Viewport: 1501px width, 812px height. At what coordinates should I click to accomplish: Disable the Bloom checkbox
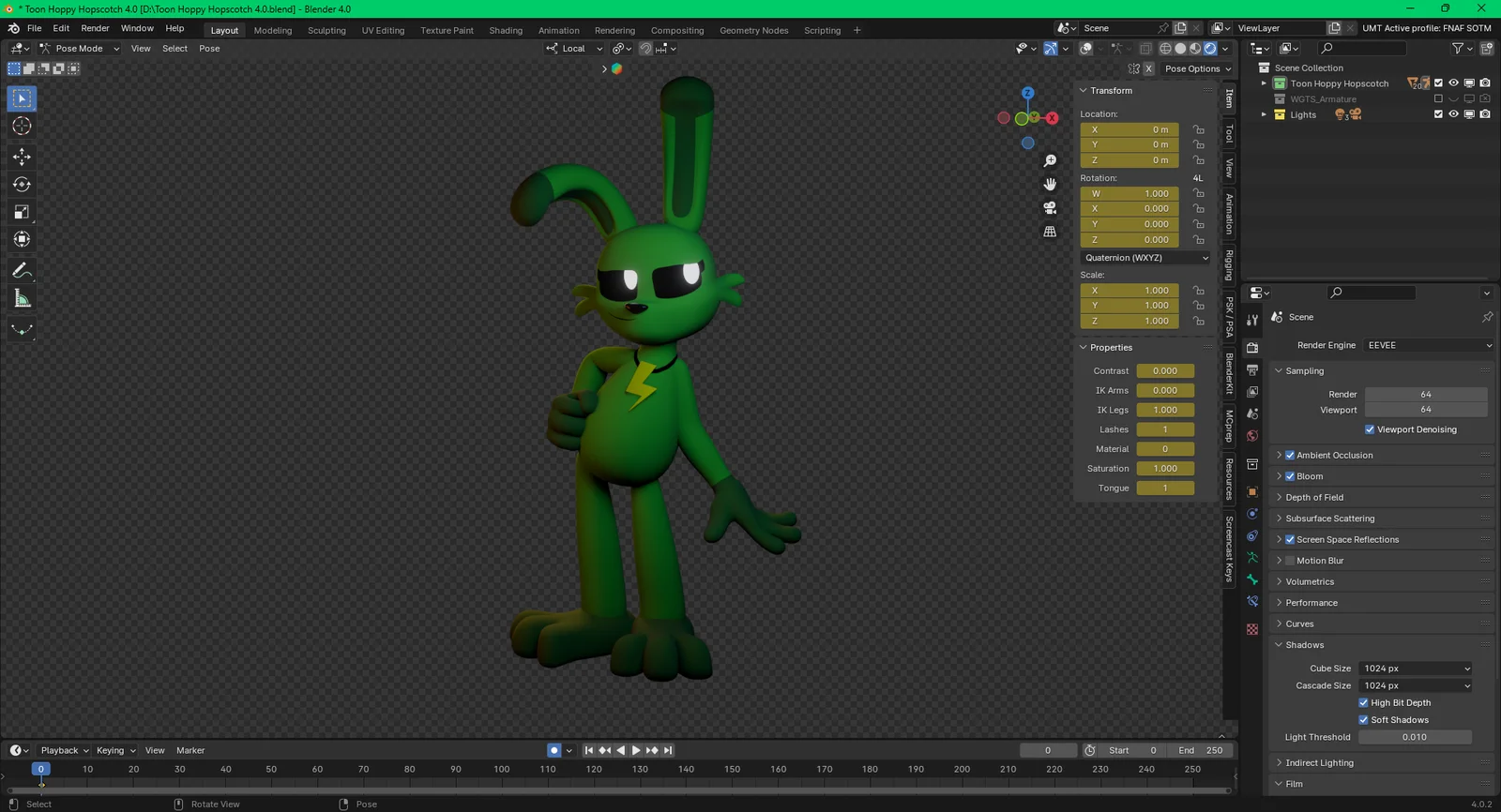(x=1290, y=476)
